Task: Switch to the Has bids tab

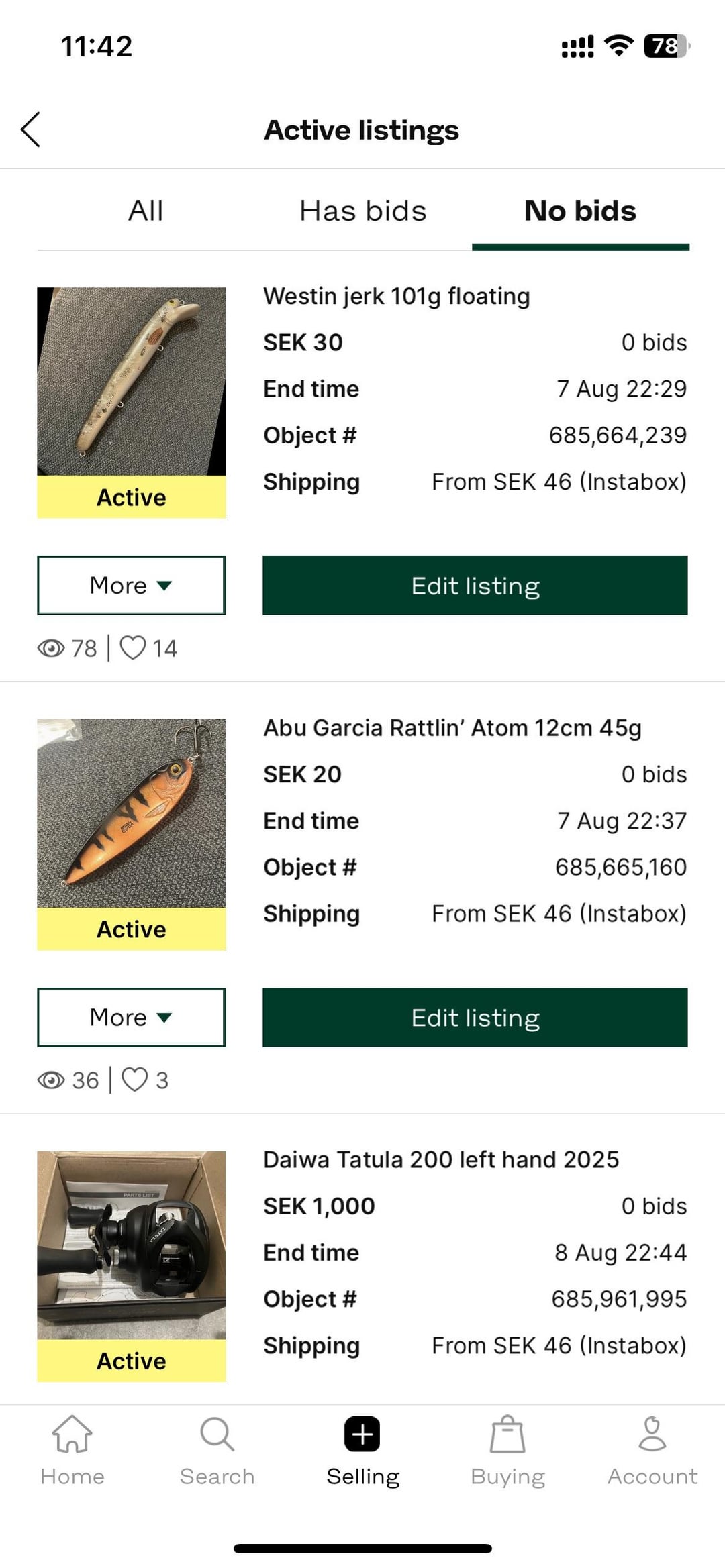Action: 362,211
